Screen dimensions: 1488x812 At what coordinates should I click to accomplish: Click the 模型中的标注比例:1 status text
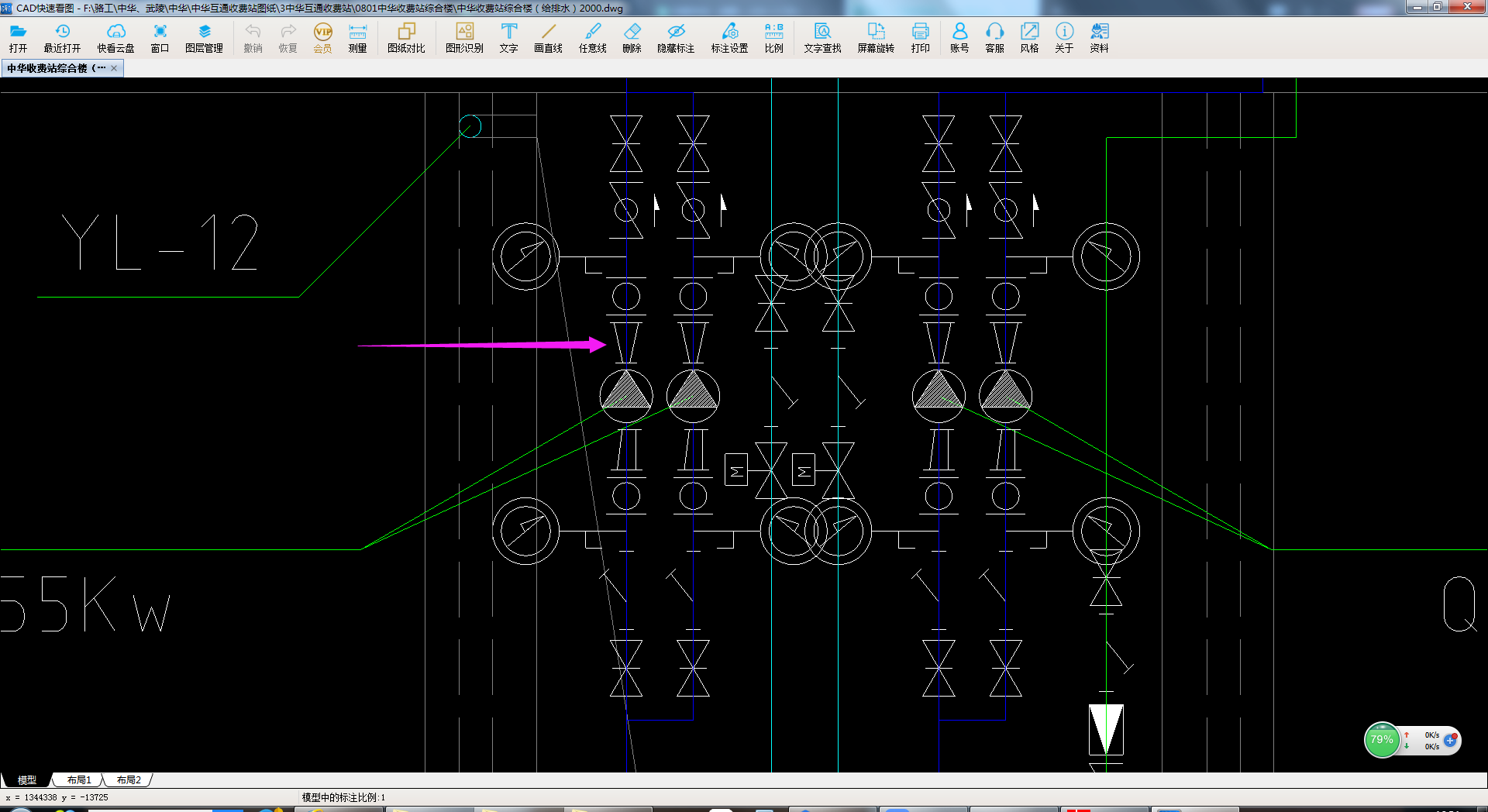343,797
